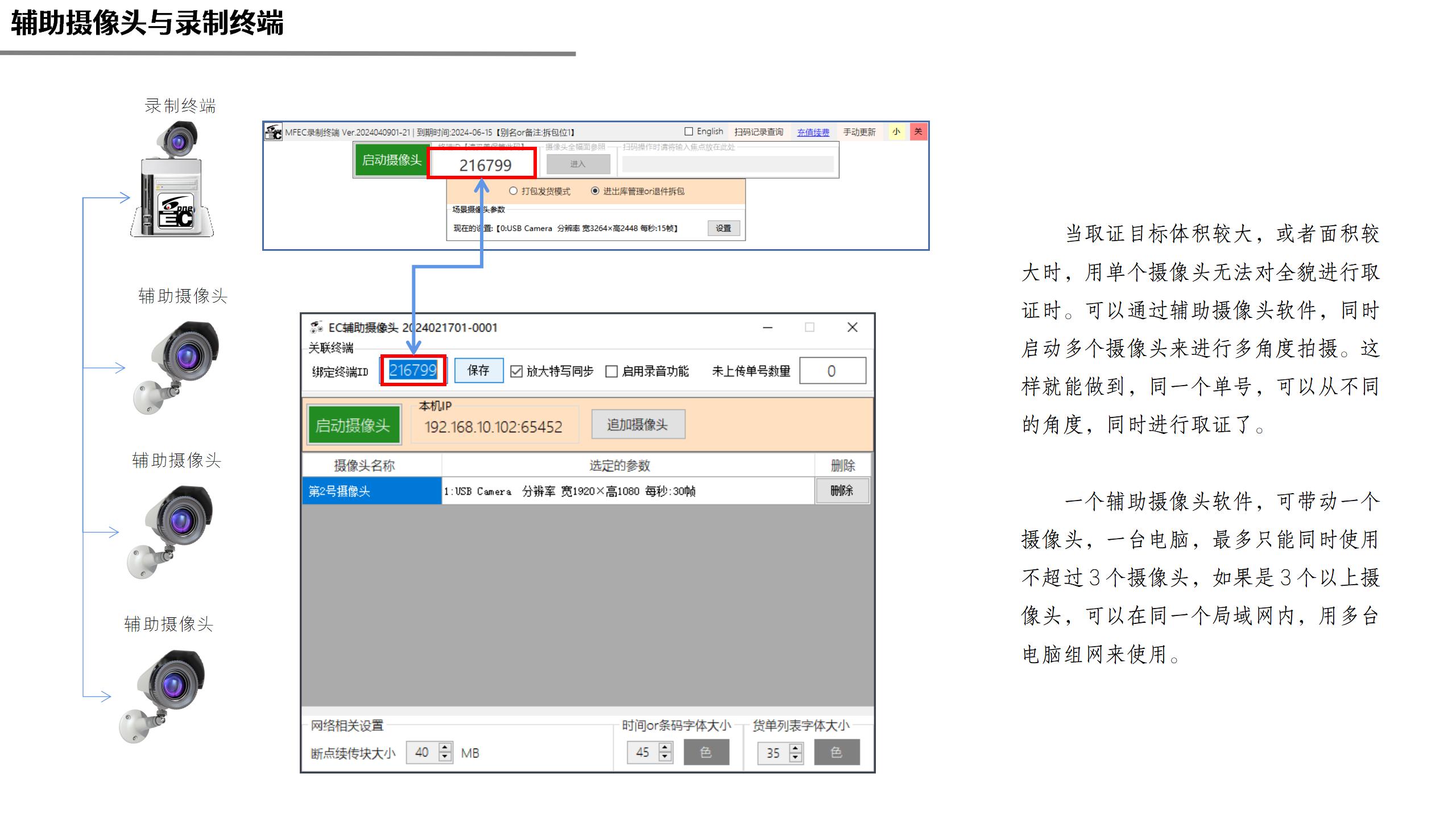1456x819 pixels.
Task: Click the yellow 小 minimize button
Action: pyautogui.click(x=896, y=132)
